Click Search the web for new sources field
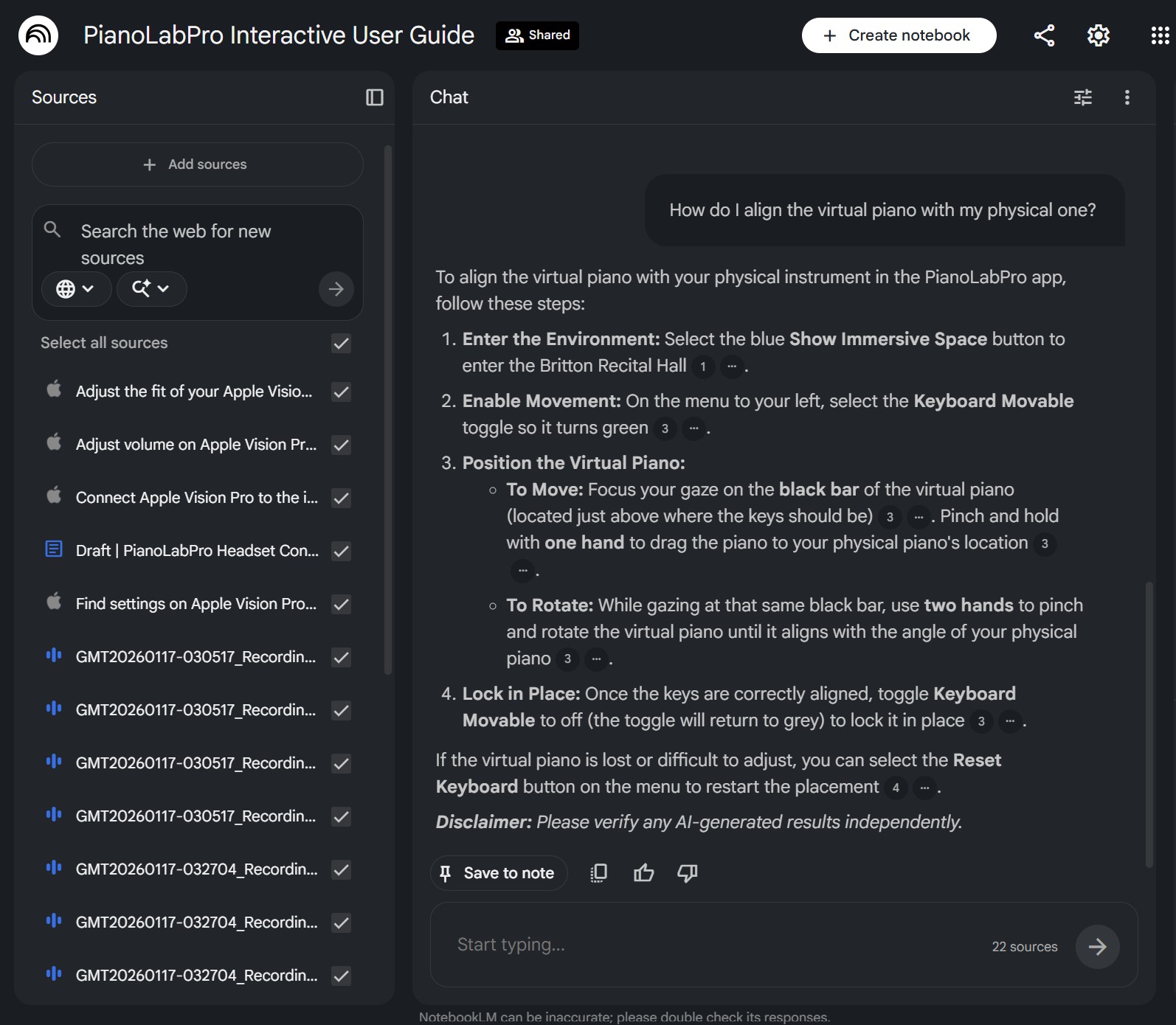 pyautogui.click(x=198, y=244)
